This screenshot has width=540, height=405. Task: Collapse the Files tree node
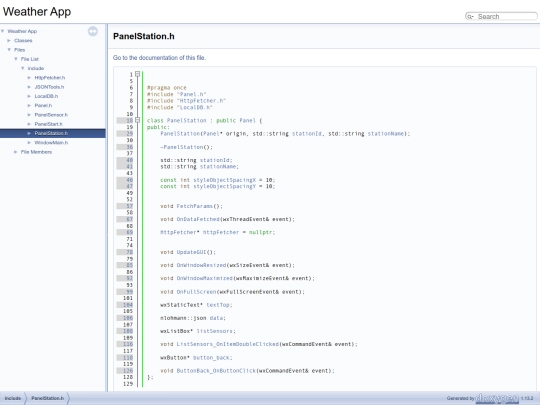tap(9, 50)
